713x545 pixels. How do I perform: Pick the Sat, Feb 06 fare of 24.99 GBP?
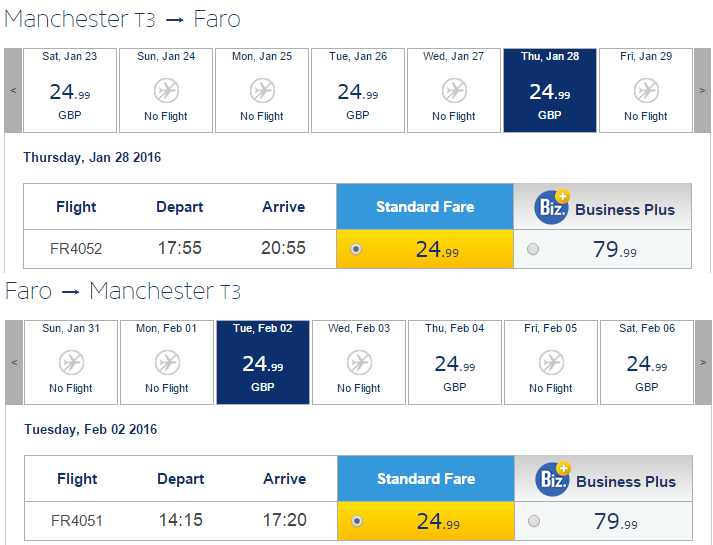pos(647,362)
